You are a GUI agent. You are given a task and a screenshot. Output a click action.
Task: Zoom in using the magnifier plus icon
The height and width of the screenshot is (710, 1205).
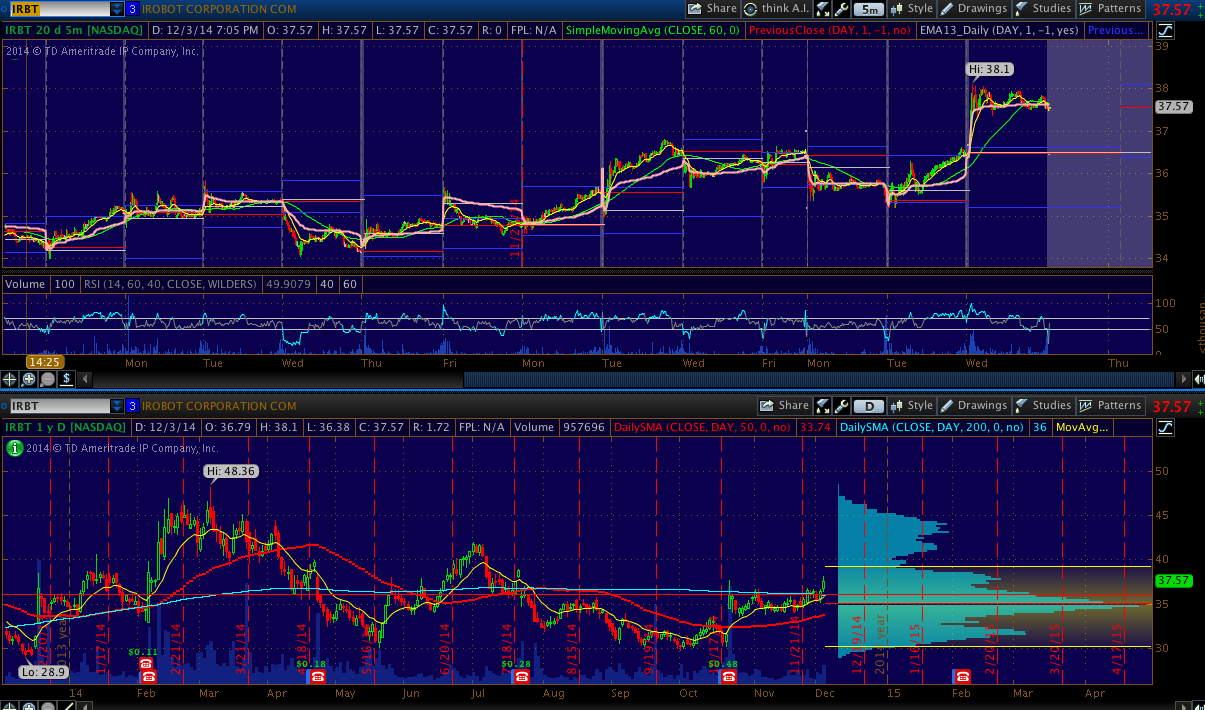point(29,379)
